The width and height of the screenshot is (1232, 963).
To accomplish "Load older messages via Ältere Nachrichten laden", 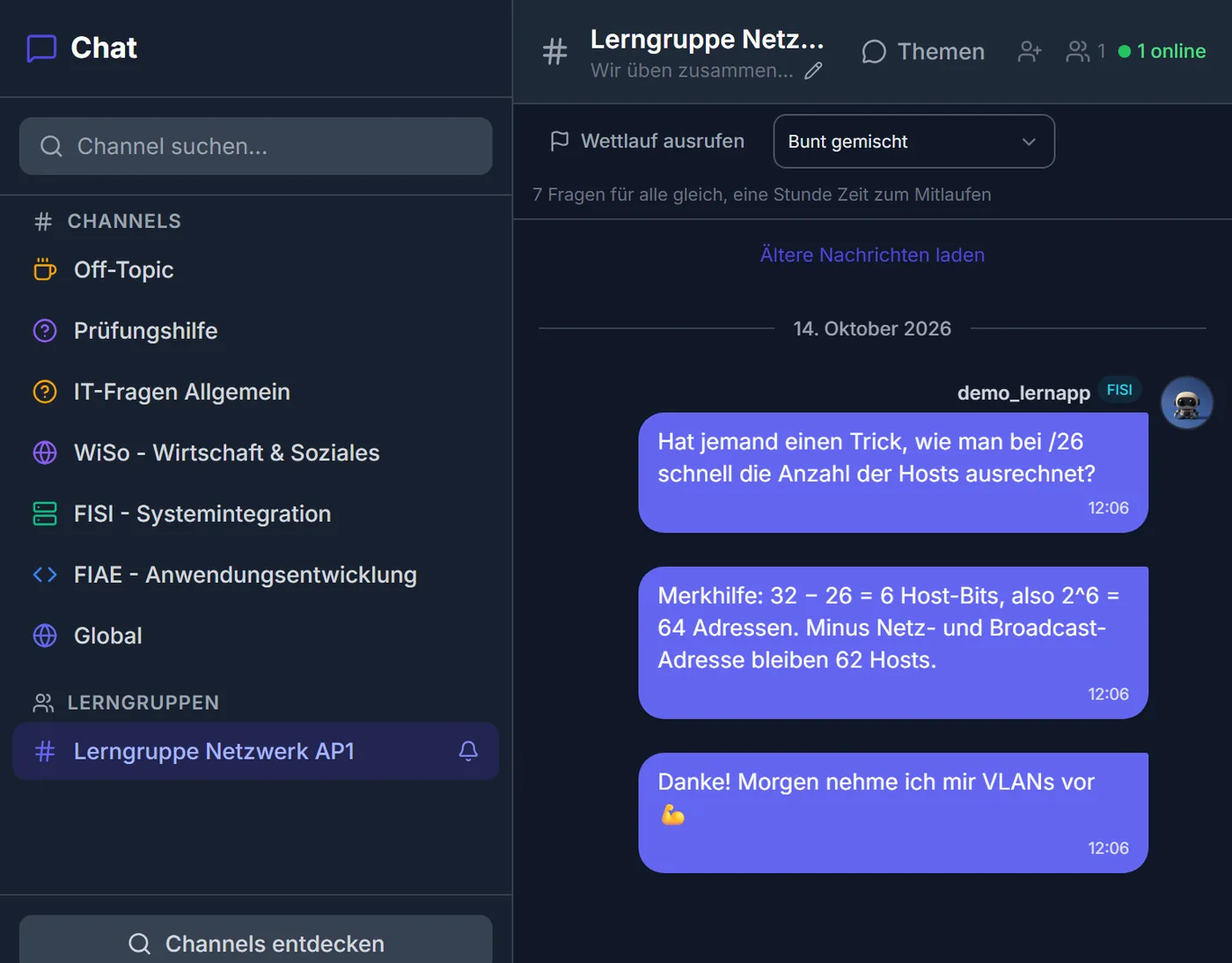I will point(872,255).
